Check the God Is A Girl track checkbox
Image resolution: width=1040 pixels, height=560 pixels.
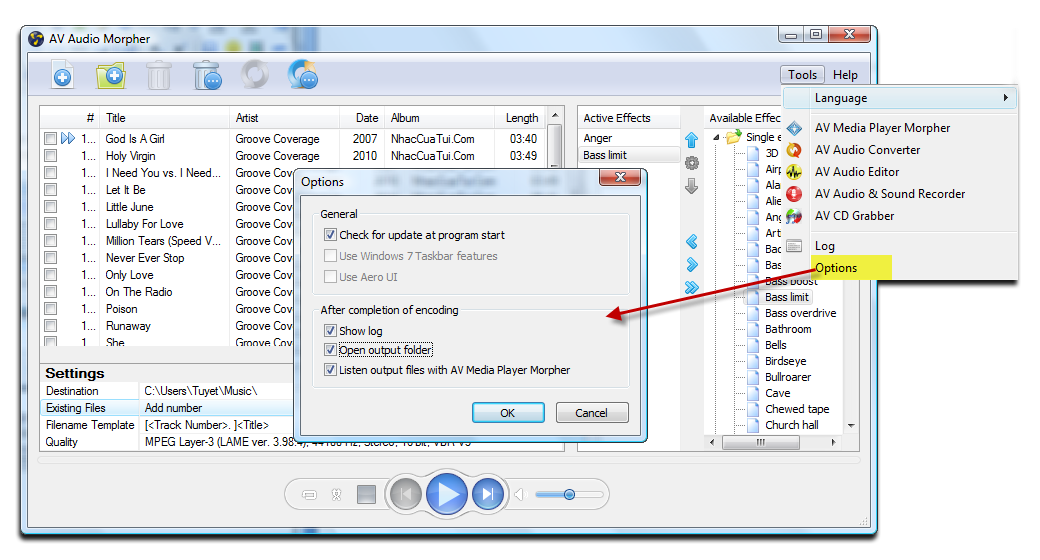[x=50, y=139]
